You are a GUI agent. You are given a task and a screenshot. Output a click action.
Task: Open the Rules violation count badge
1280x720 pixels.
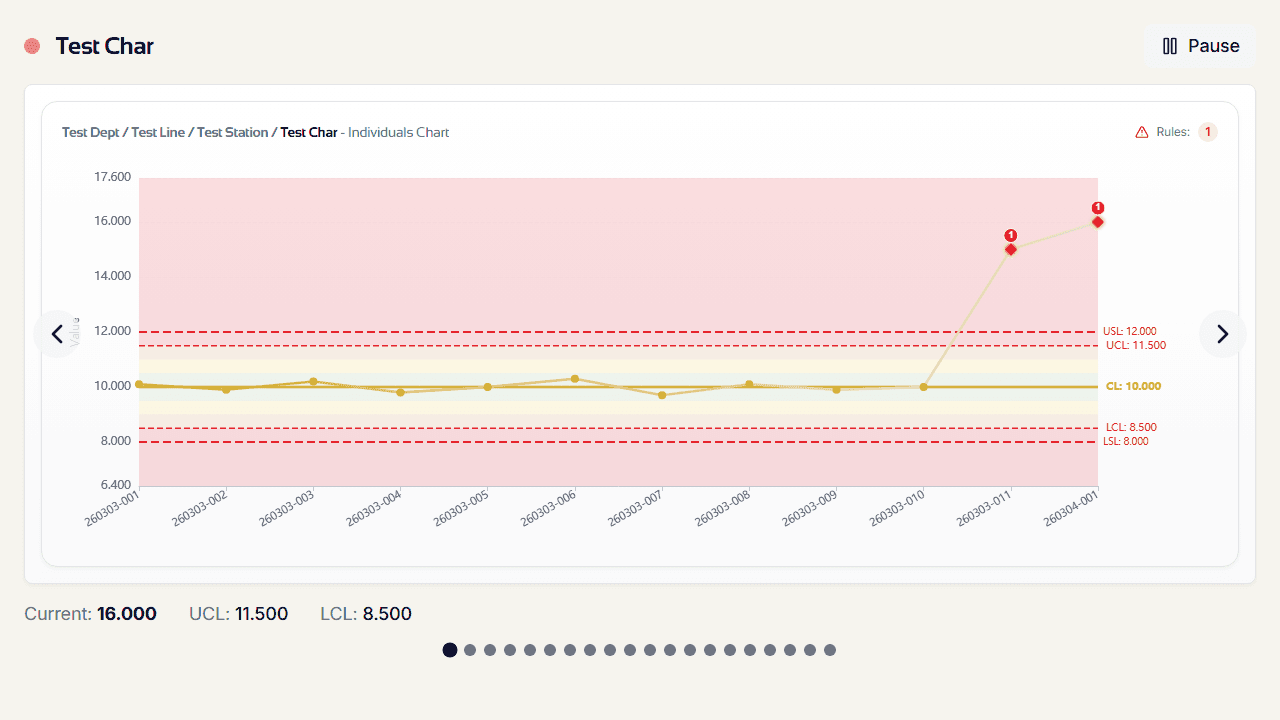(1207, 132)
